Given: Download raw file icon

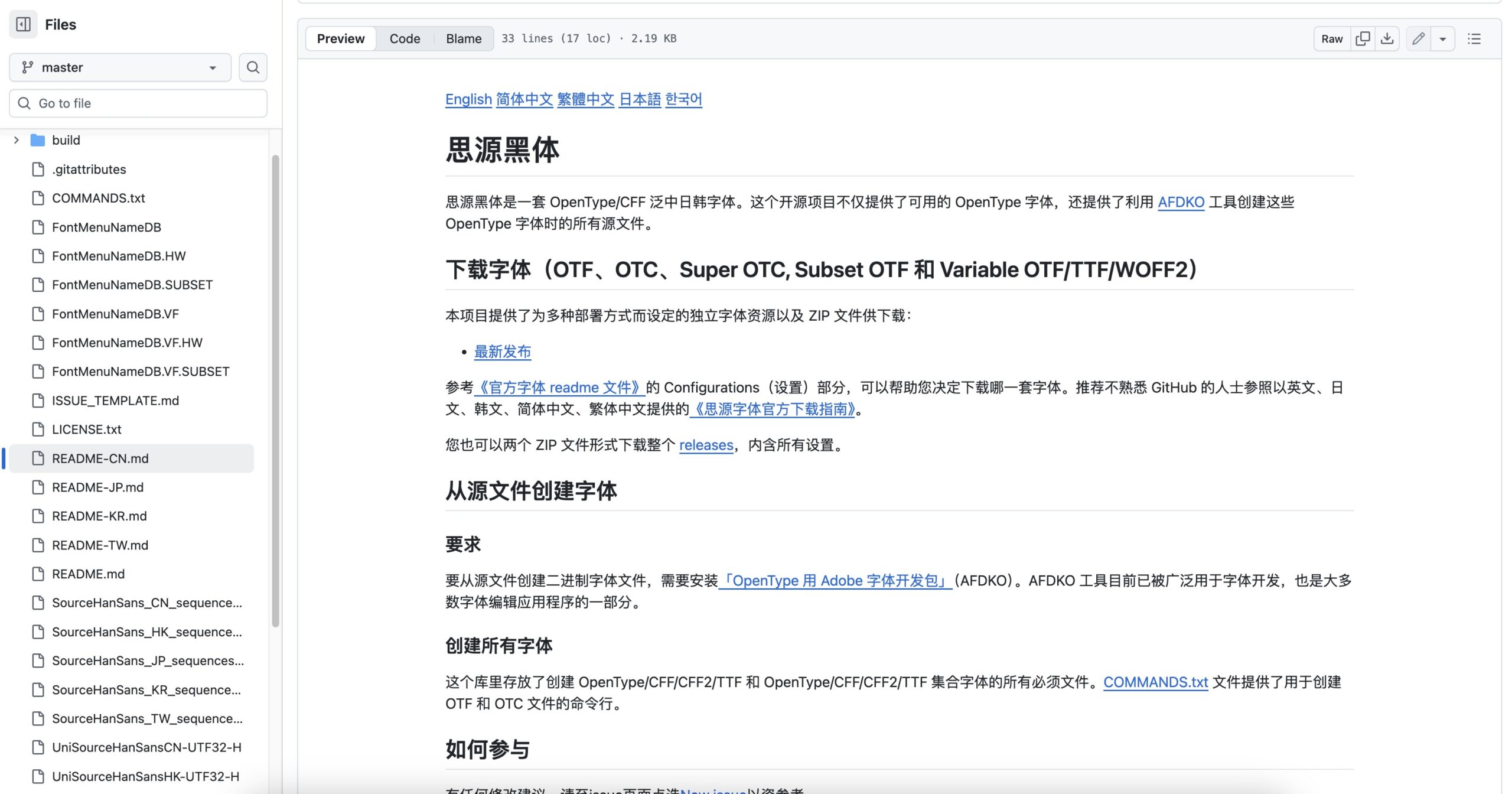Looking at the screenshot, I should (x=1387, y=39).
